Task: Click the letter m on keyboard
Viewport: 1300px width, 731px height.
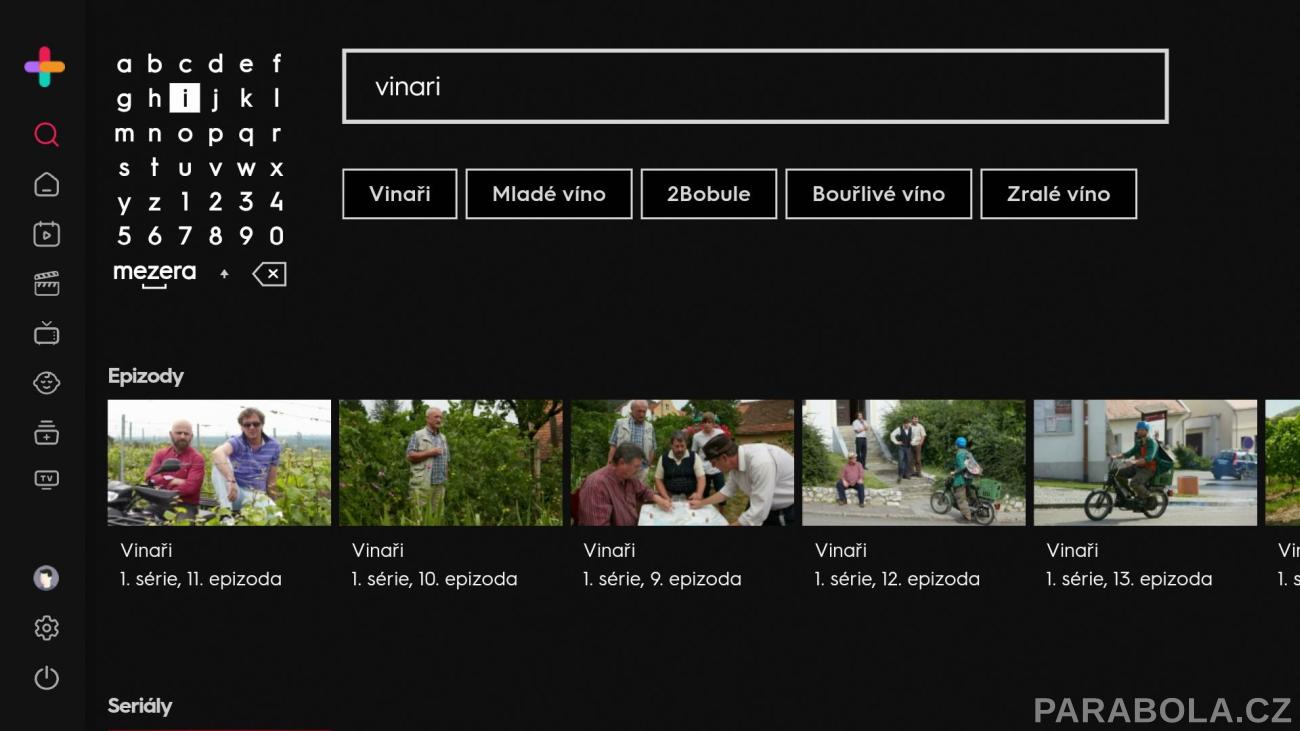Action: click(x=124, y=134)
